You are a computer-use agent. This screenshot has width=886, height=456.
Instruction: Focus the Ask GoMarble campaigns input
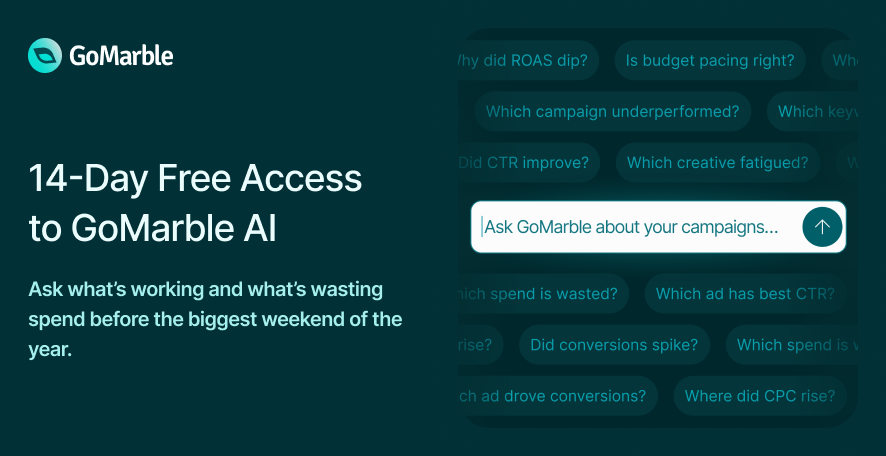pyautogui.click(x=658, y=227)
